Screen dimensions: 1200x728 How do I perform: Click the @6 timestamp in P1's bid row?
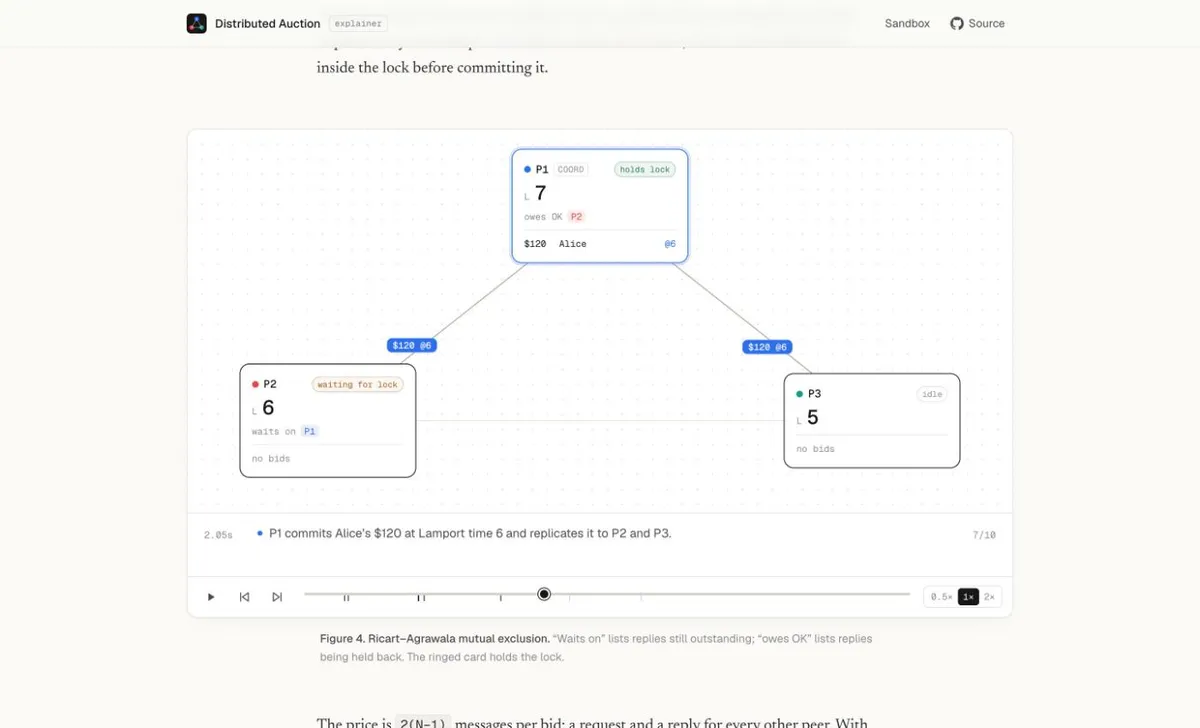pos(670,244)
